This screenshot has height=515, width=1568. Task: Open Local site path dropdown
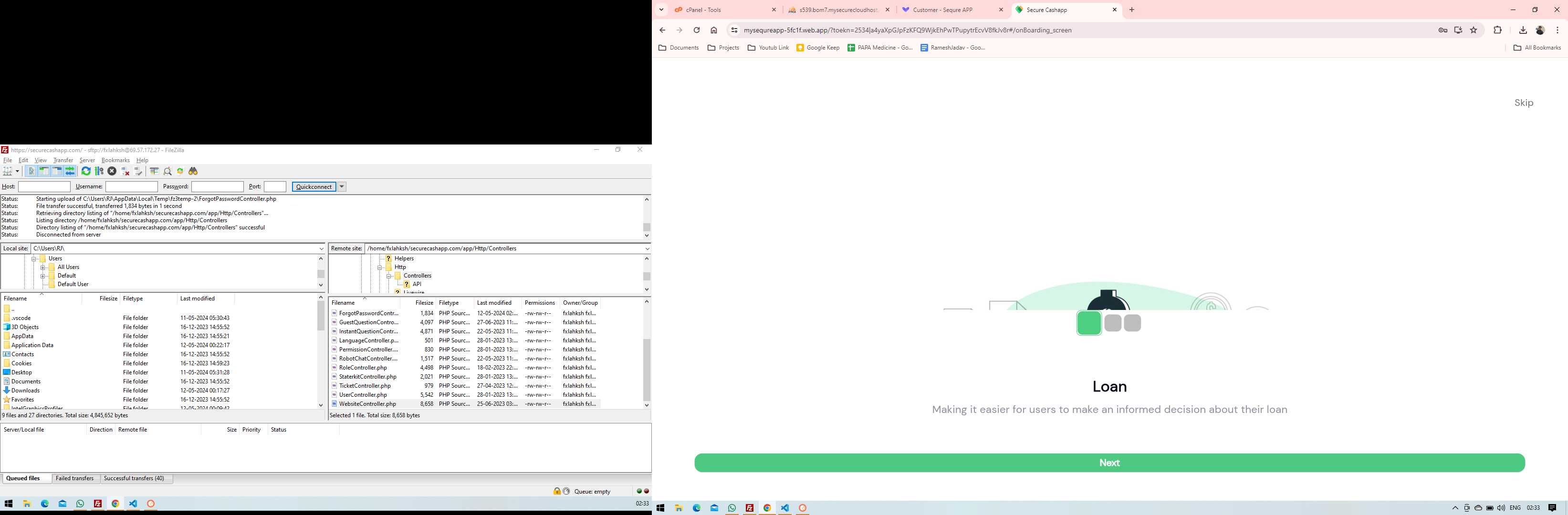coord(322,249)
